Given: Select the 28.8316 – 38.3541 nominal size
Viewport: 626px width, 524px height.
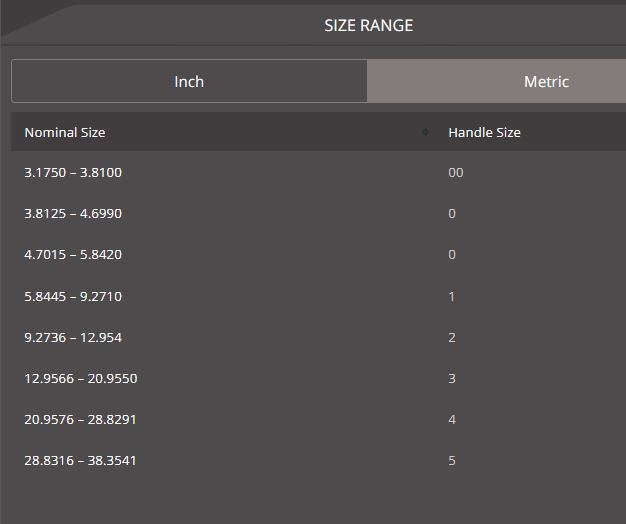Looking at the screenshot, I should pyautogui.click(x=80, y=461).
